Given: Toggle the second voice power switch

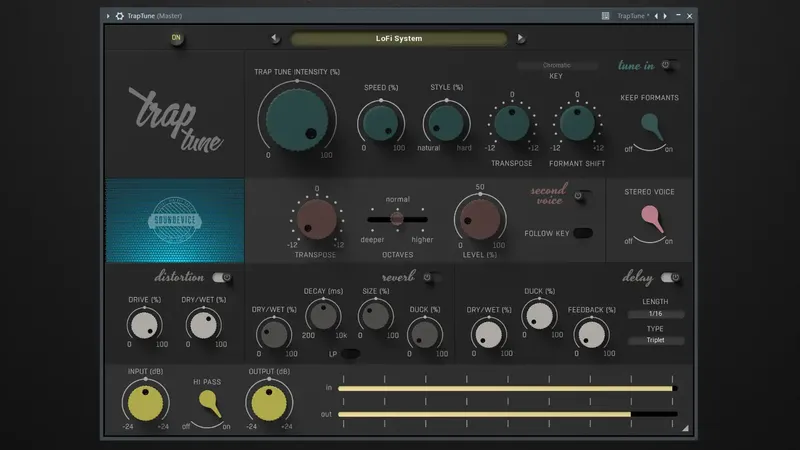Looking at the screenshot, I should click(582, 195).
